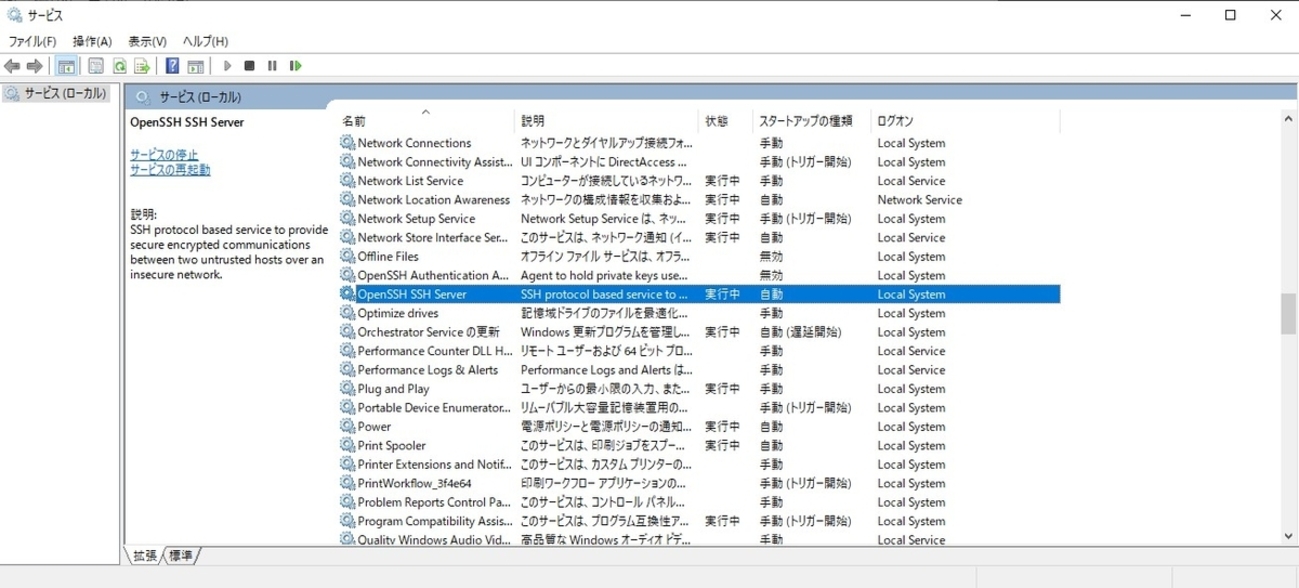Click the Properties toolbar icon

[96, 66]
